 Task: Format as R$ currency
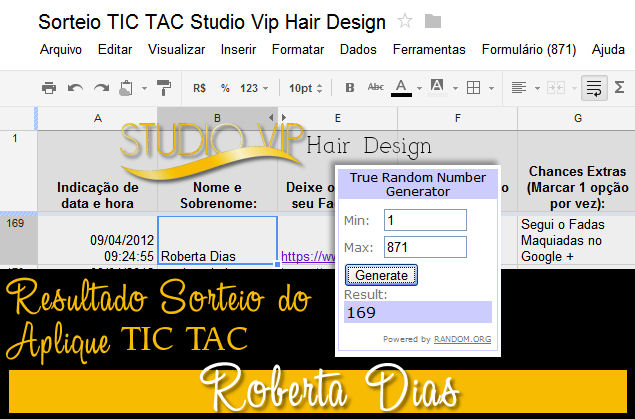coord(199,88)
